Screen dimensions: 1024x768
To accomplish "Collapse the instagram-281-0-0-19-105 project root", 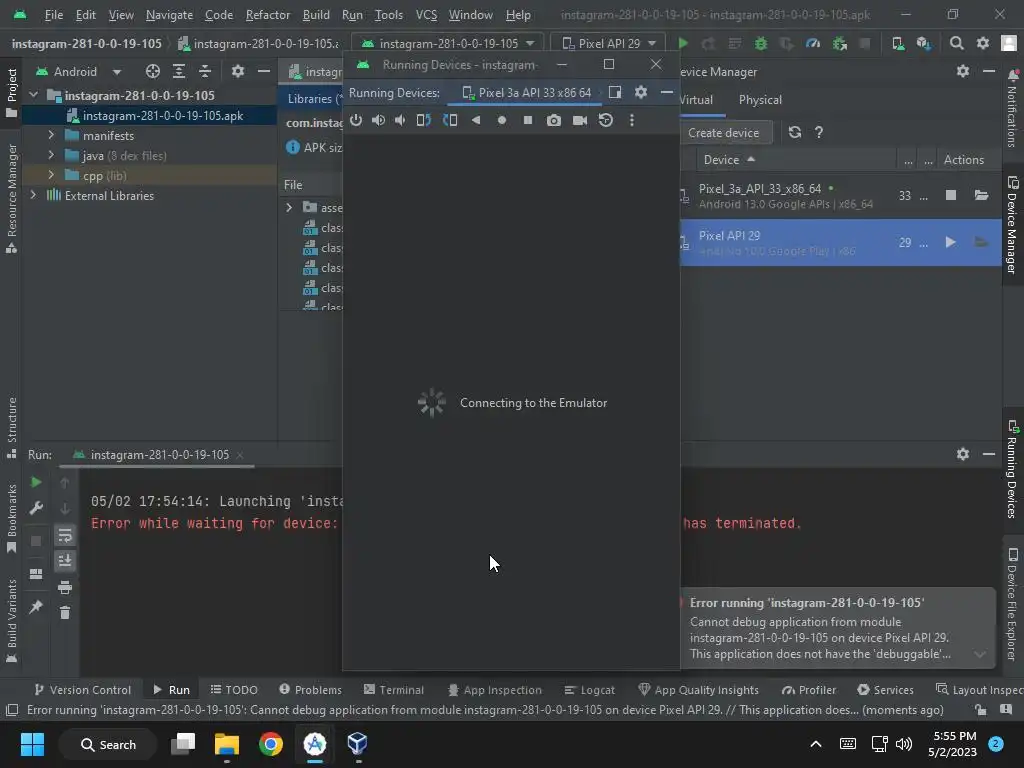I will [33, 95].
